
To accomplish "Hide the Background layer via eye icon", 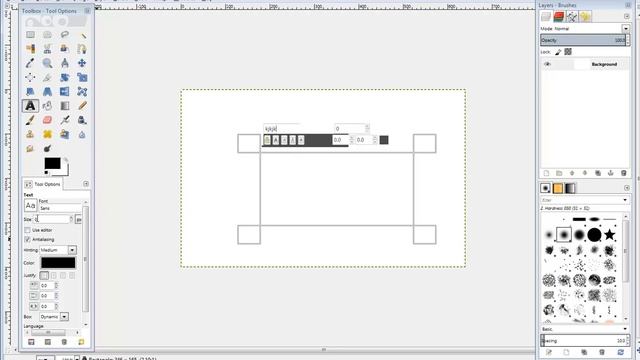I will (x=547, y=64).
